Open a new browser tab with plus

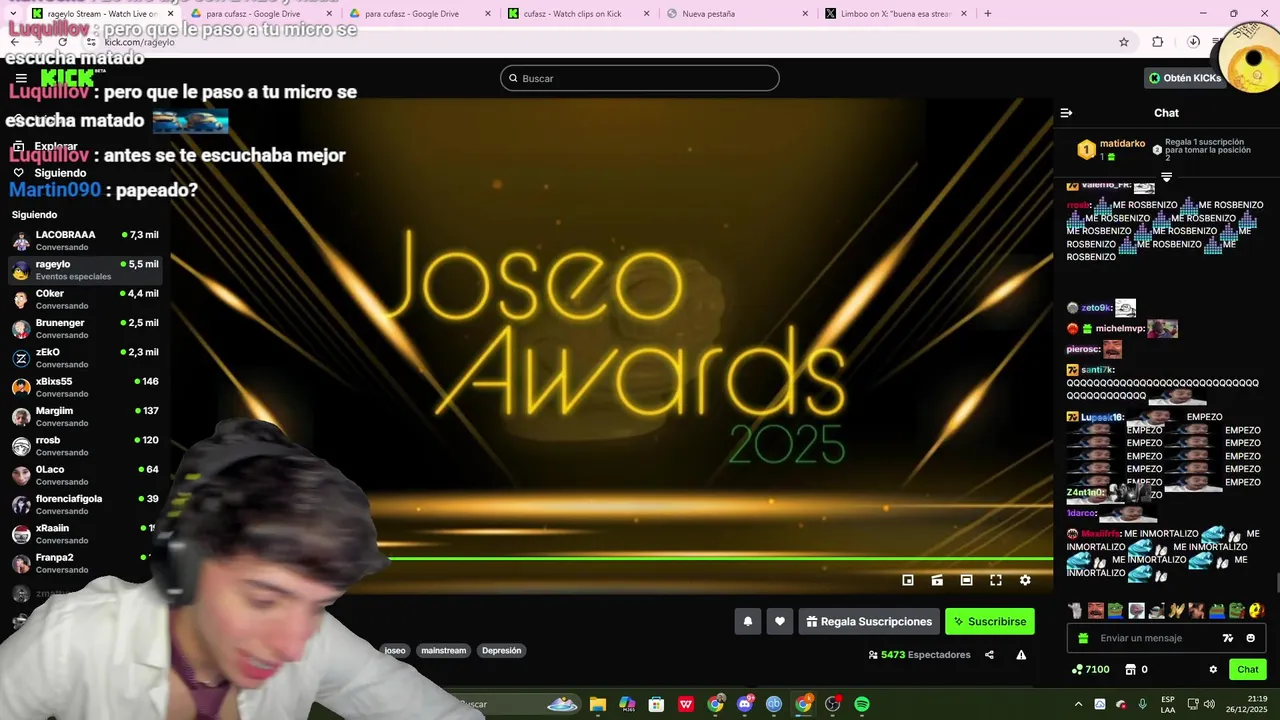(x=988, y=14)
